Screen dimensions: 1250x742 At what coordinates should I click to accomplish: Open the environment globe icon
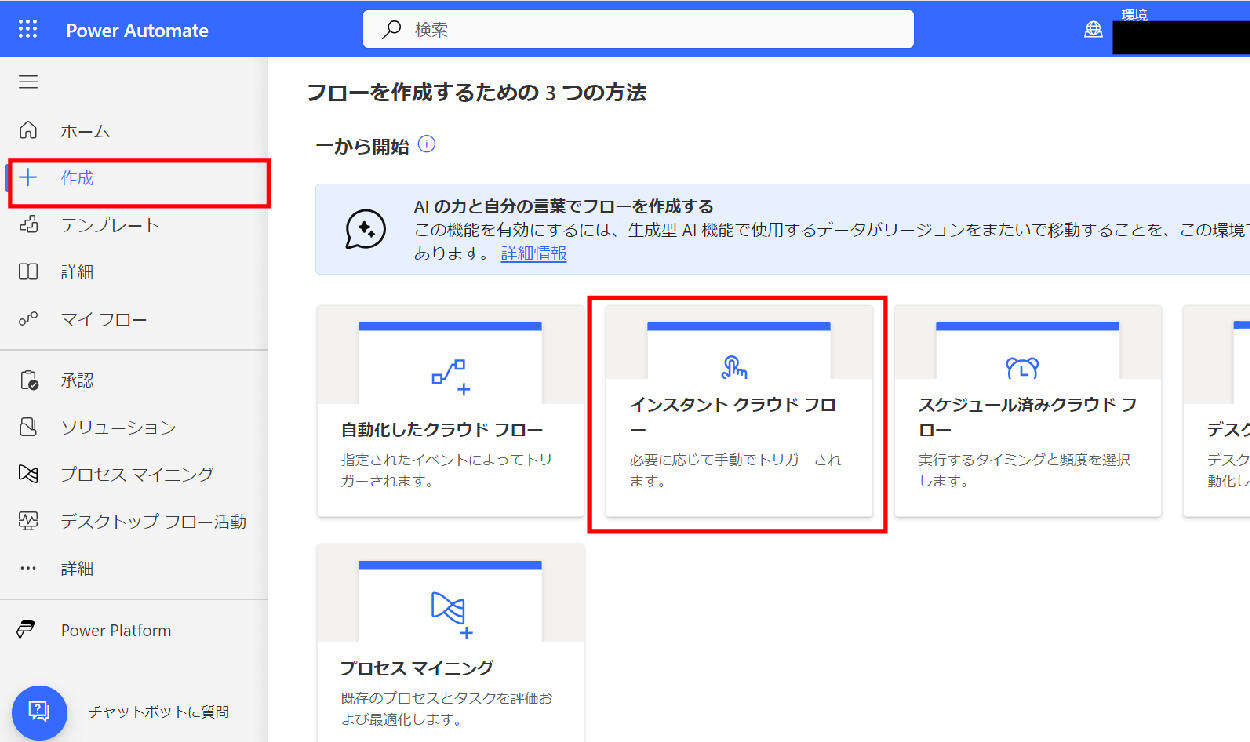[1093, 30]
